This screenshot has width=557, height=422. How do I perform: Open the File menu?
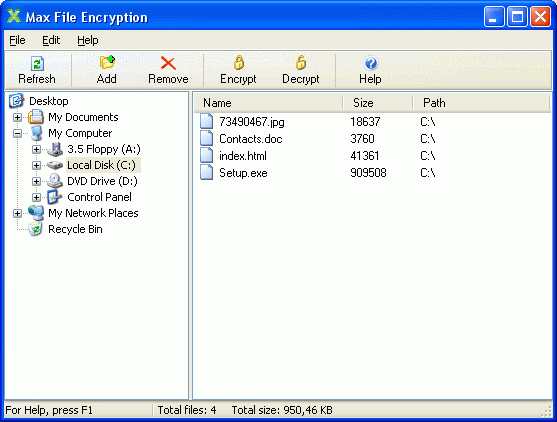click(x=17, y=40)
